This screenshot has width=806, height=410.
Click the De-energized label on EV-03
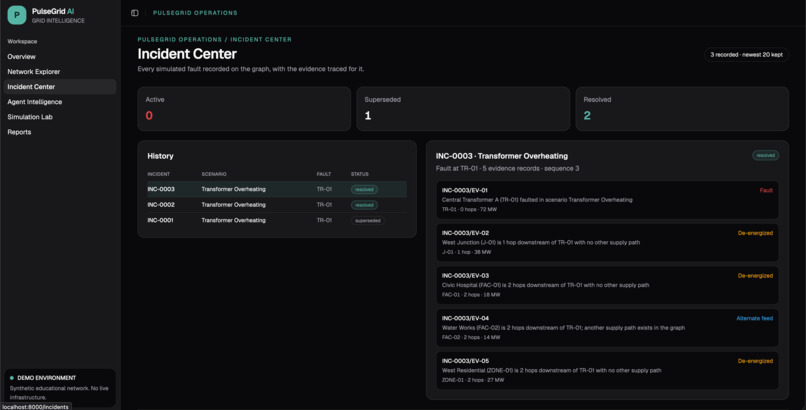point(755,275)
